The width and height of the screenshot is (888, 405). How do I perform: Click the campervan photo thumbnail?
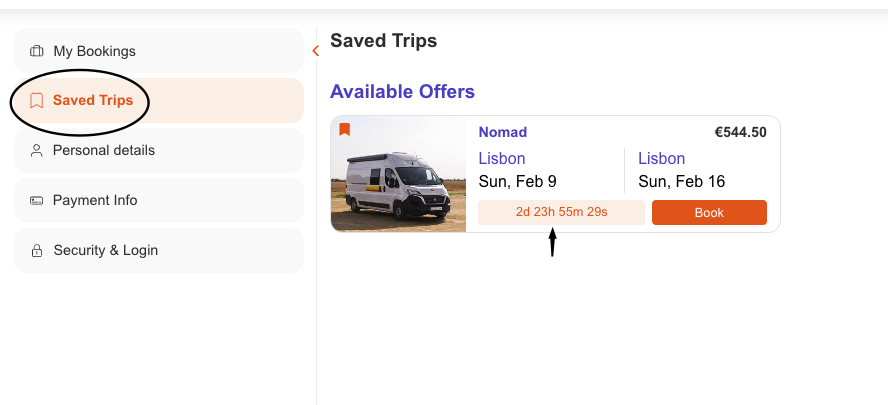pos(398,174)
